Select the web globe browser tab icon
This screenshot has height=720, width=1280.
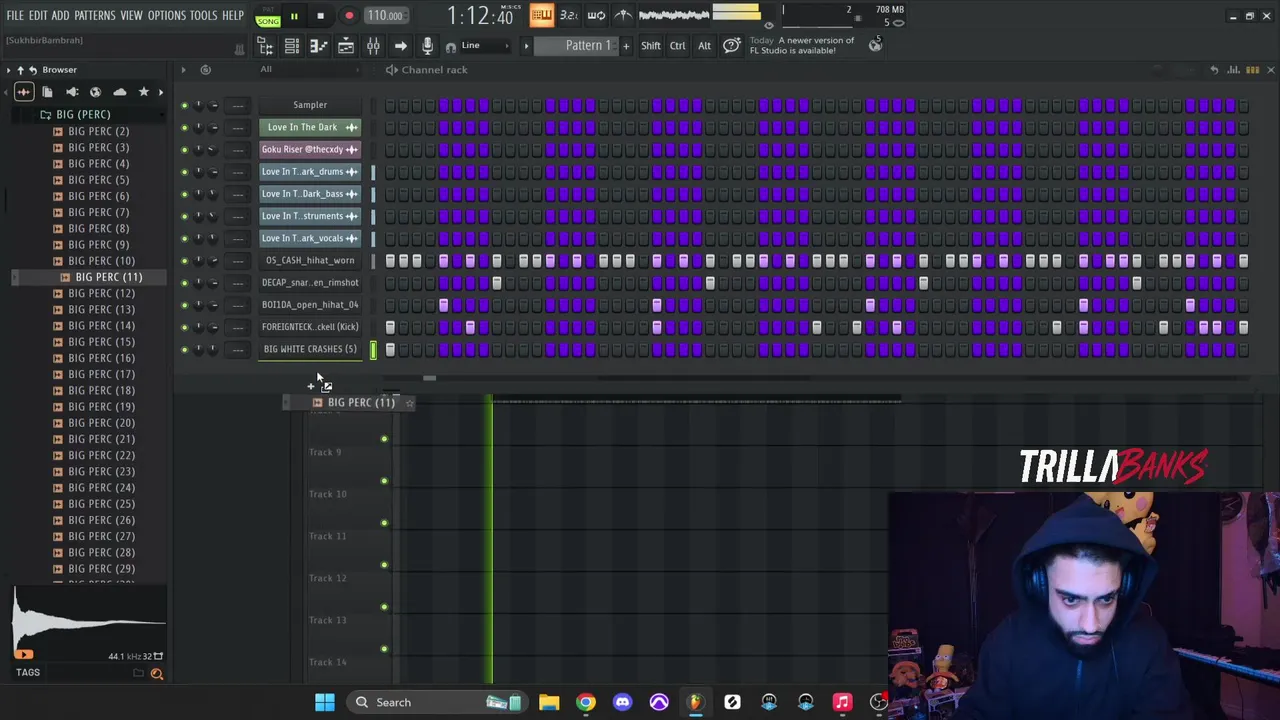(96, 92)
